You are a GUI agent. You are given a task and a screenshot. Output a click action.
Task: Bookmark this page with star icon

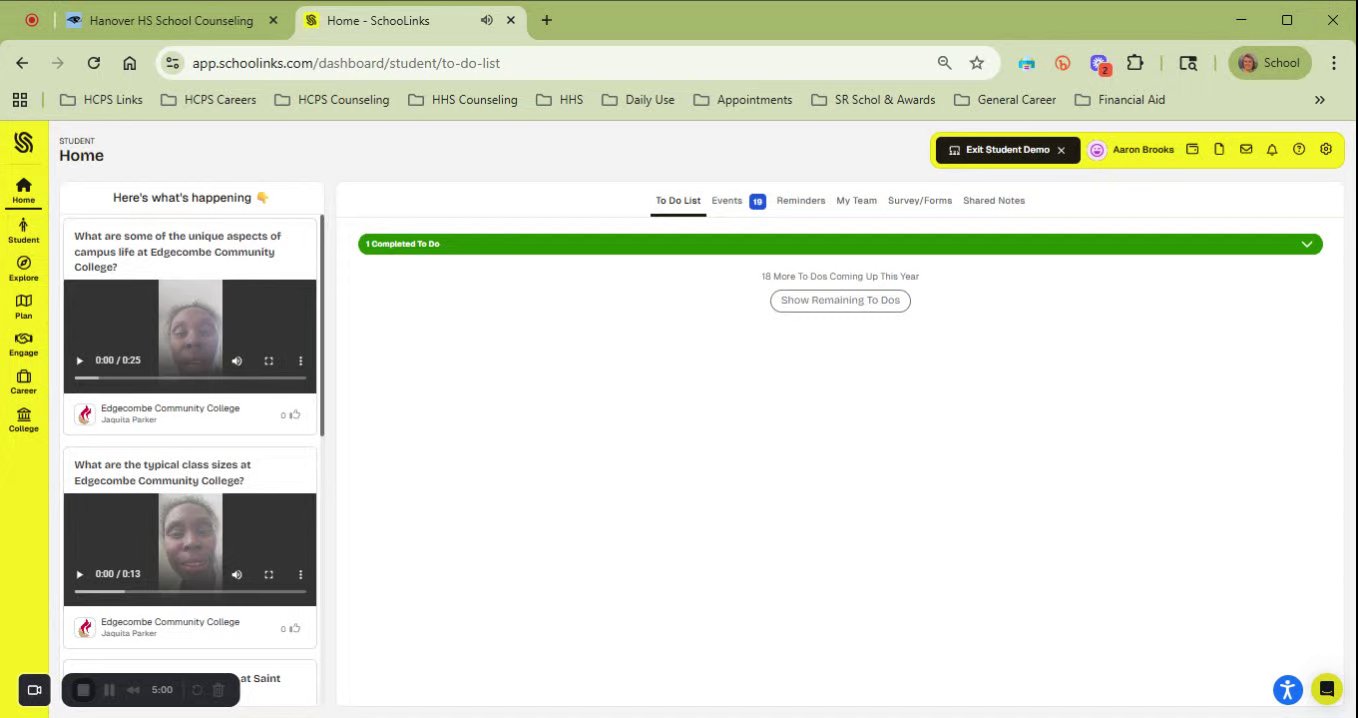[977, 63]
